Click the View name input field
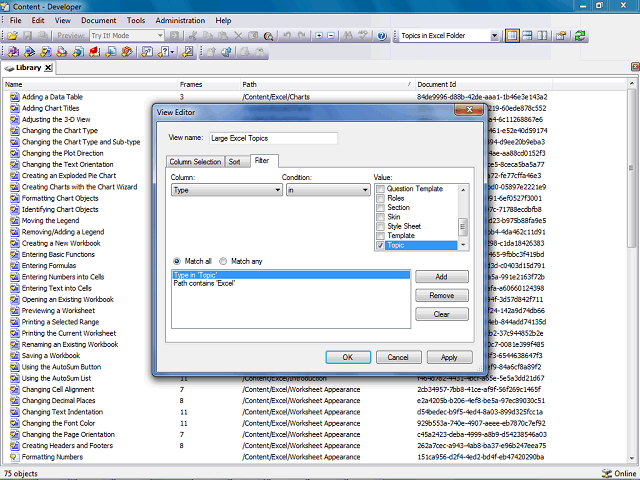The image size is (640, 480). coord(273,138)
